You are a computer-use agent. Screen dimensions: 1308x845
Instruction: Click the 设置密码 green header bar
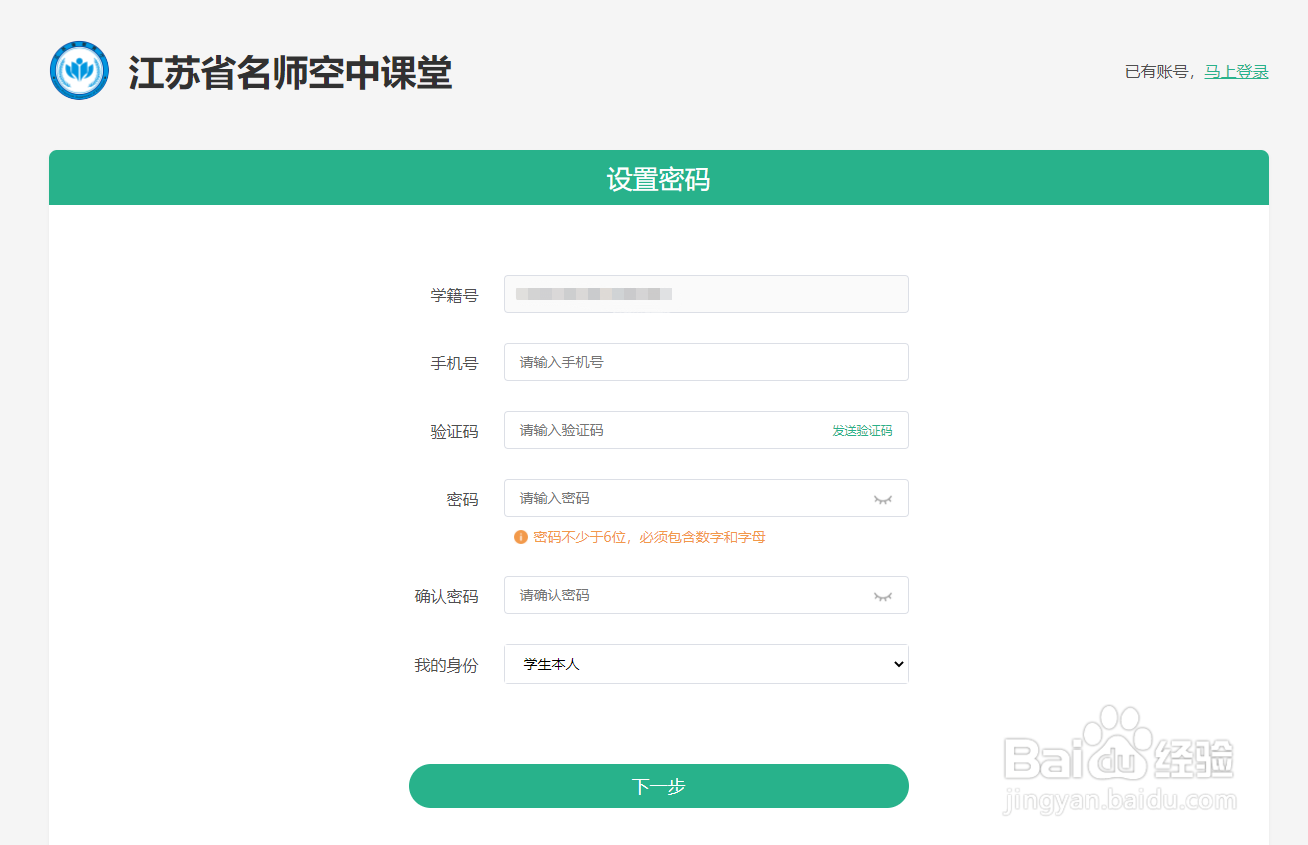click(658, 179)
